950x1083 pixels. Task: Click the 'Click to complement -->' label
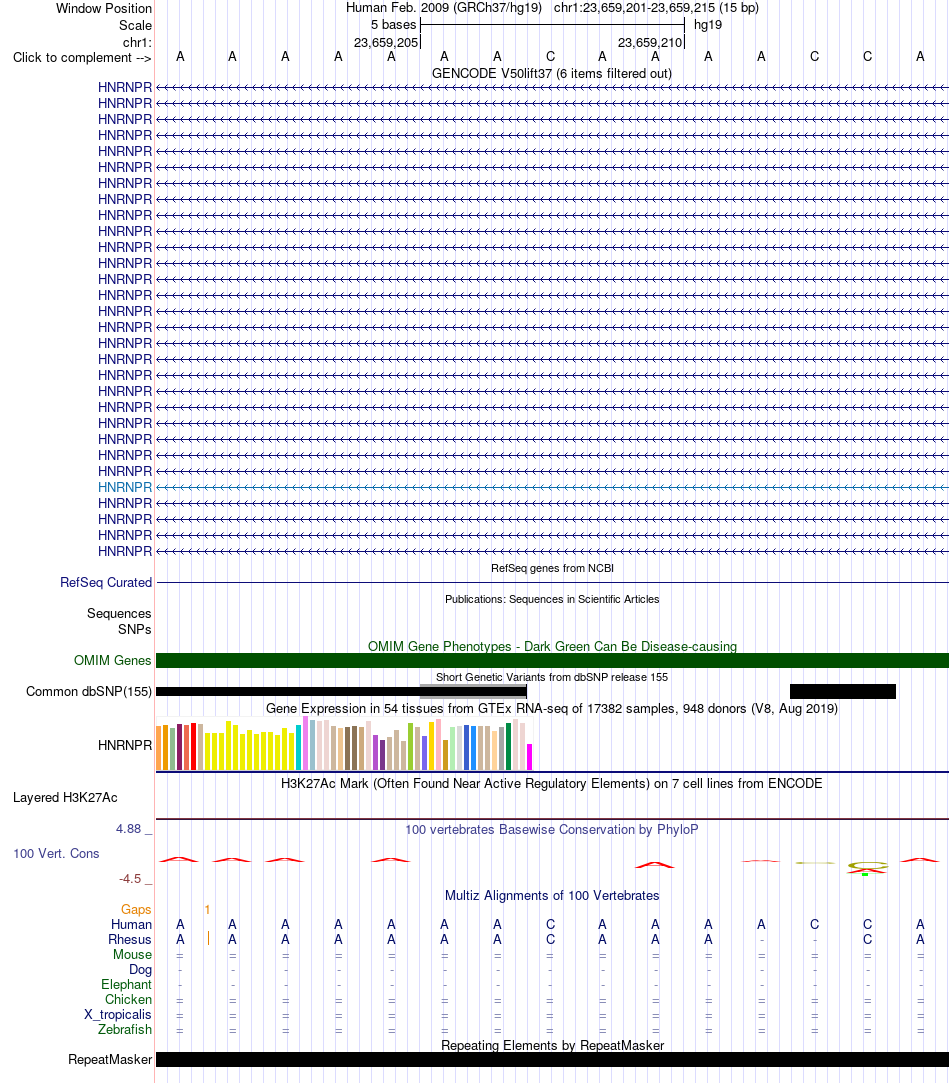pyautogui.click(x=82, y=57)
